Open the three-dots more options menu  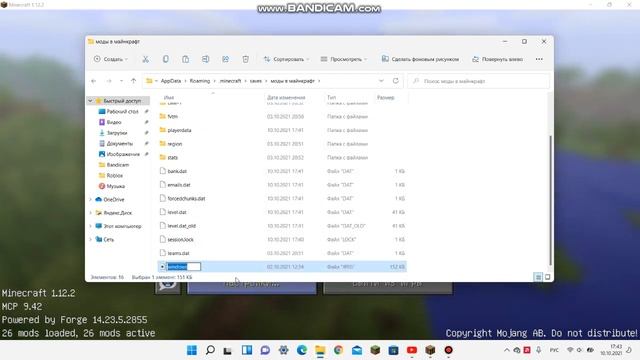pyautogui.click(x=539, y=59)
